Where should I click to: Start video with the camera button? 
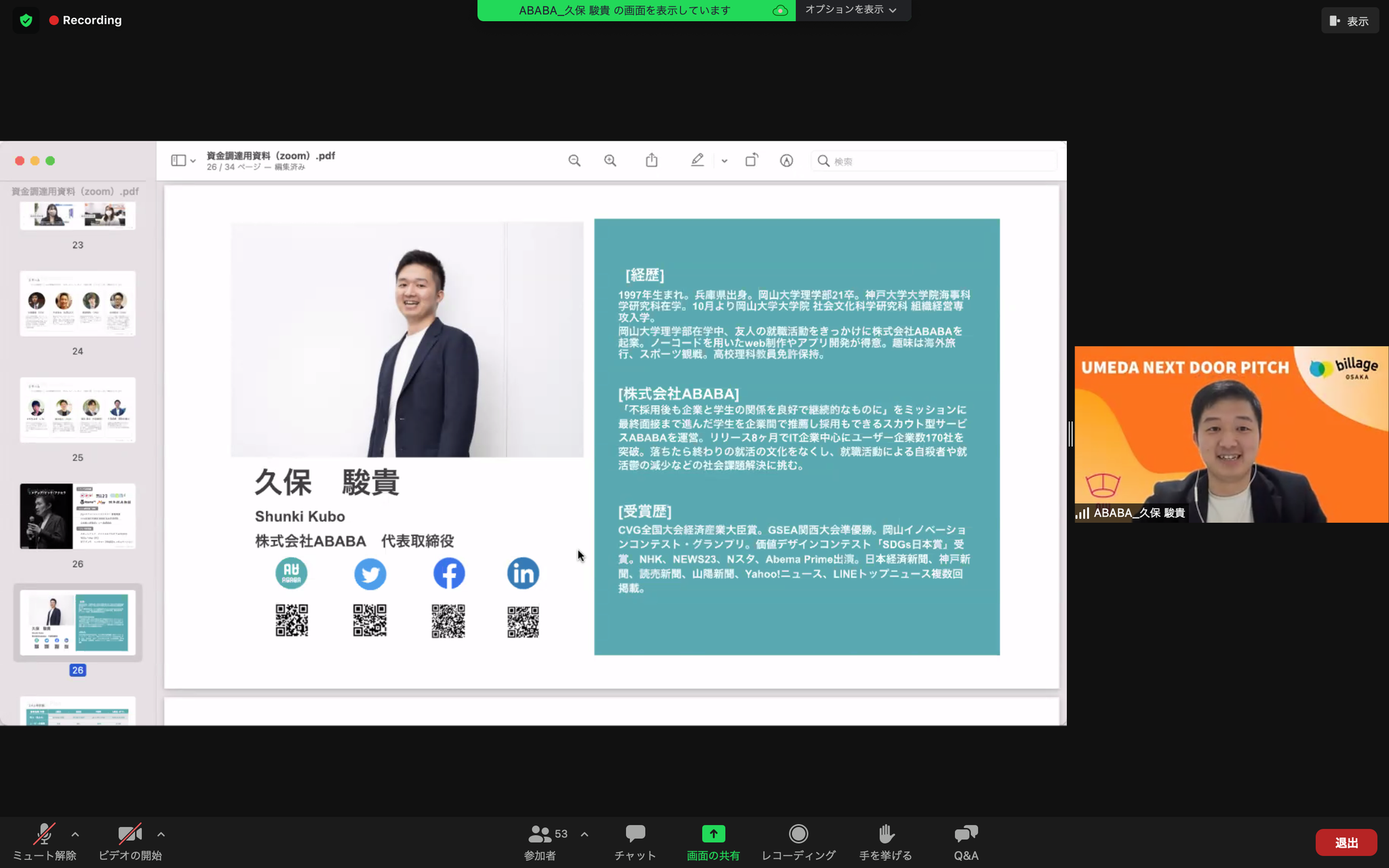click(x=130, y=834)
